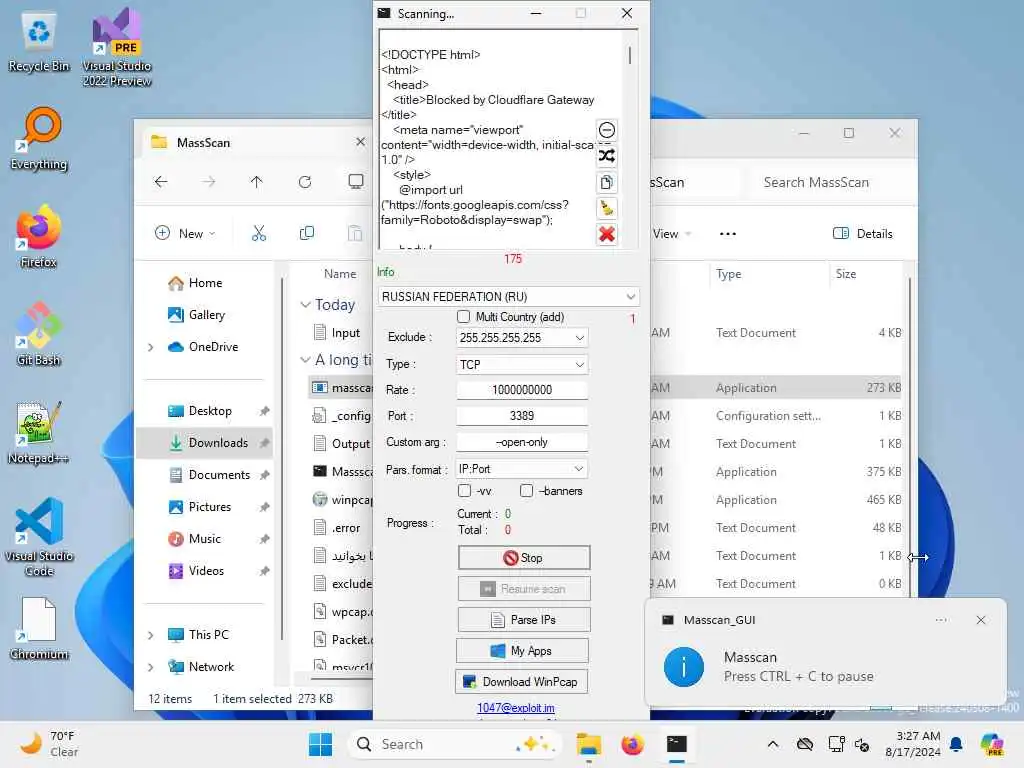1024x768 pixels.
Task: Select the MassScan Explorer tab
Action: (x=255, y=142)
